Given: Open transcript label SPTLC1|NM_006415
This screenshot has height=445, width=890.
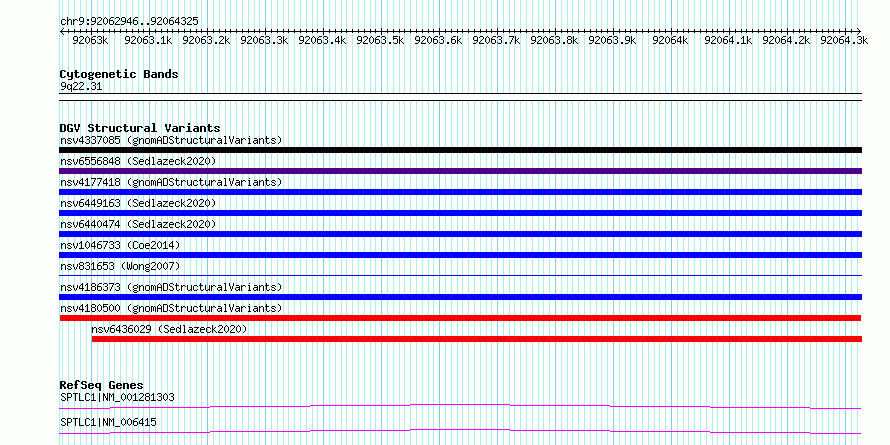Looking at the screenshot, I should [108, 422].
